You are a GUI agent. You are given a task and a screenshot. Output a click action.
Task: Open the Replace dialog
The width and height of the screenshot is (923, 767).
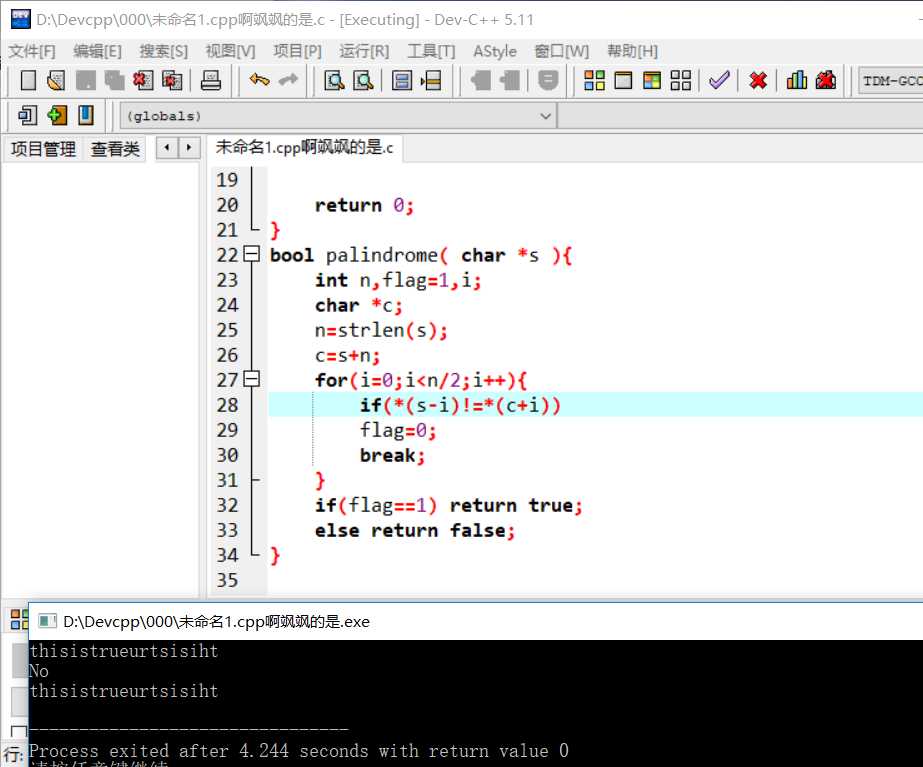(363, 80)
